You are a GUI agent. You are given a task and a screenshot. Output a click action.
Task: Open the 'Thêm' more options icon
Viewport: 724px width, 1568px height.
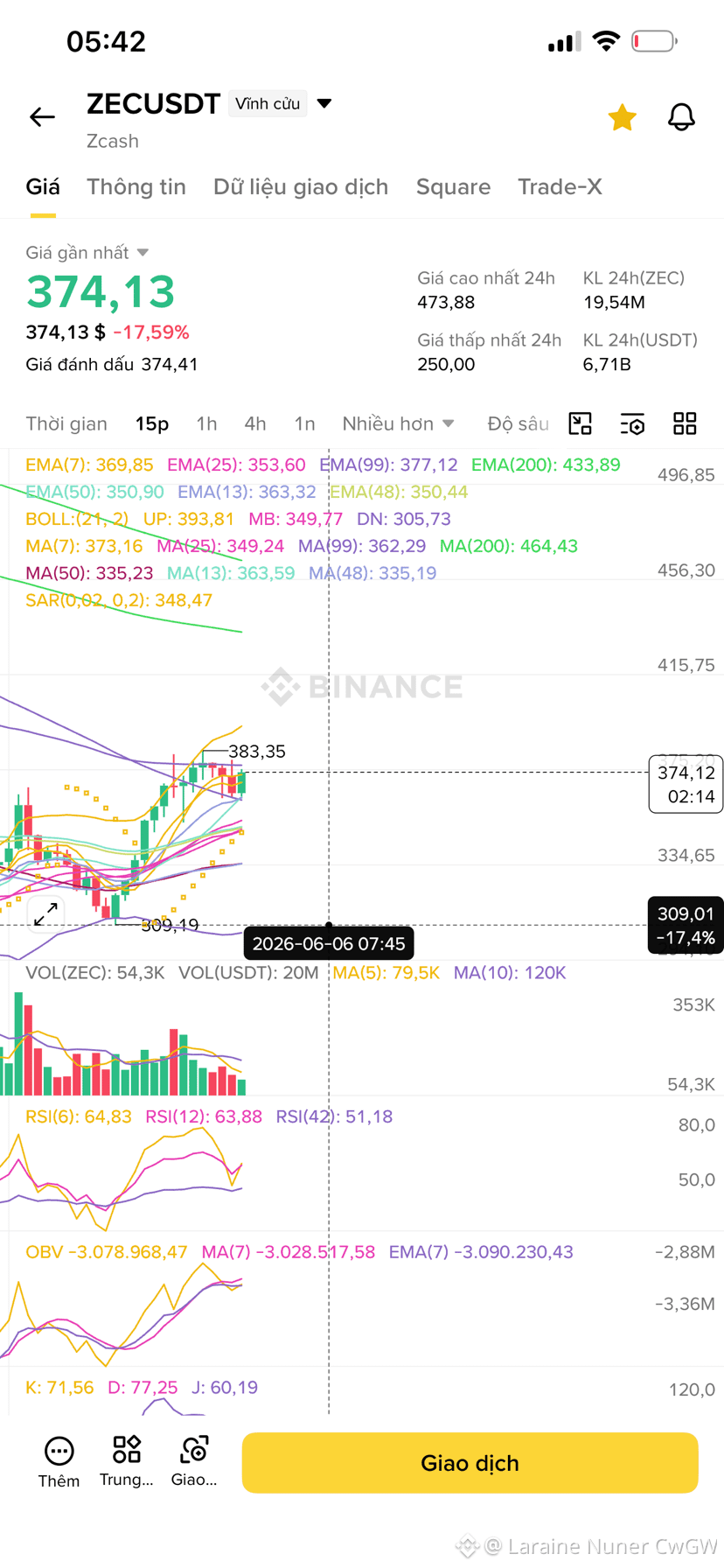coord(59,1462)
